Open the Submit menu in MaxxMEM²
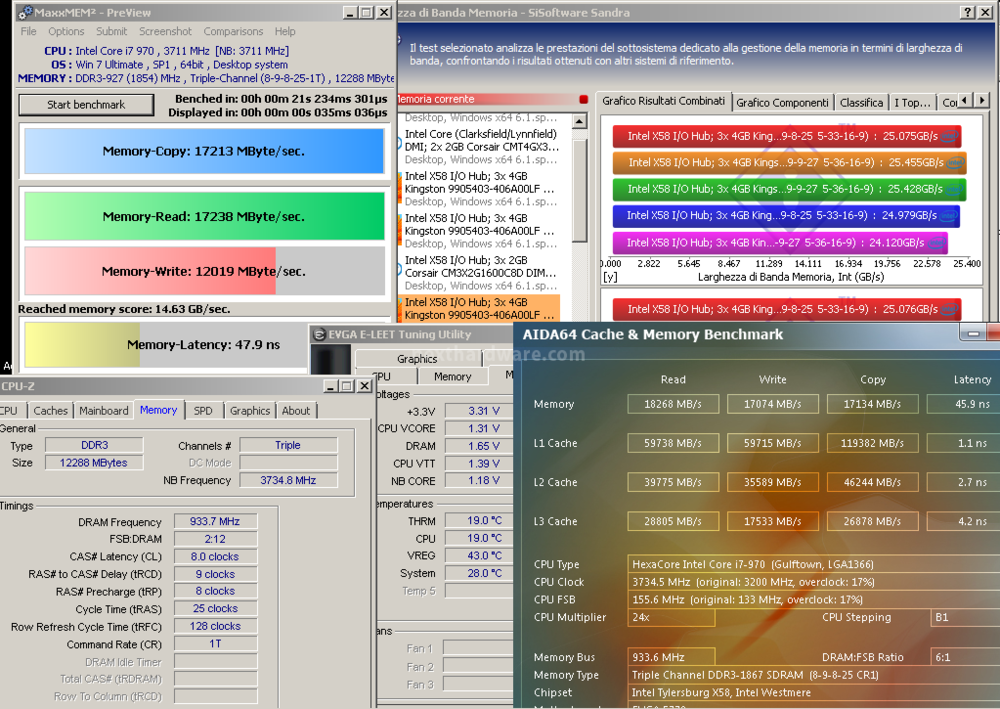The image size is (1000, 709). 112,31
